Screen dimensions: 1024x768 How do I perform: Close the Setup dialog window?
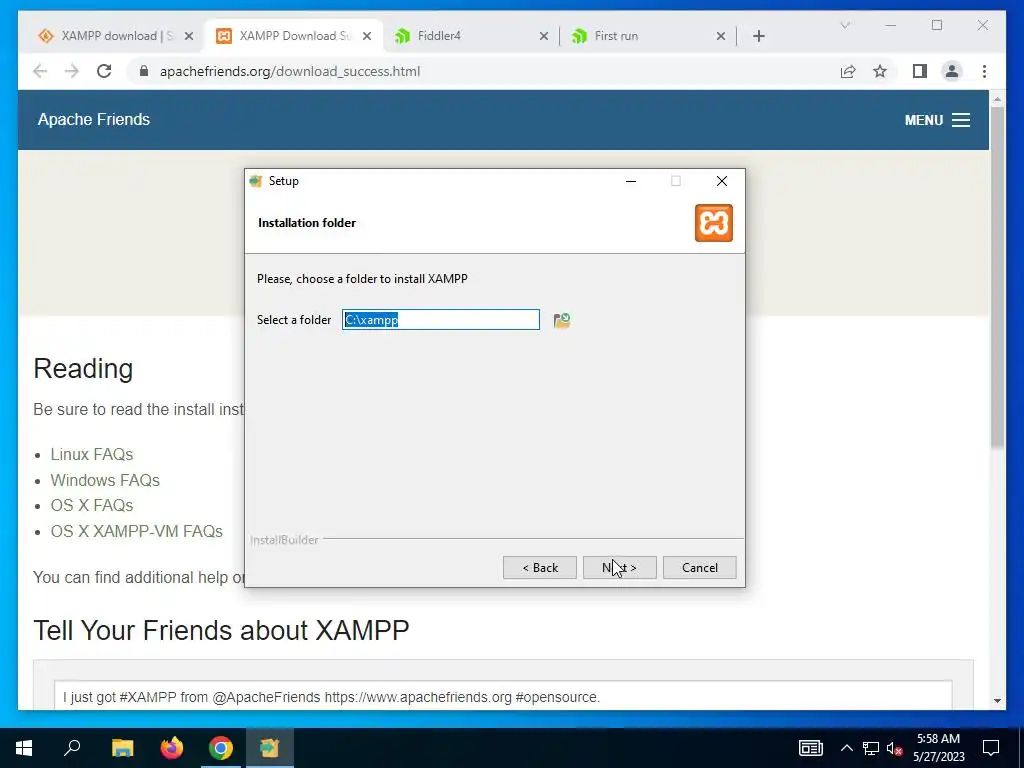click(722, 181)
